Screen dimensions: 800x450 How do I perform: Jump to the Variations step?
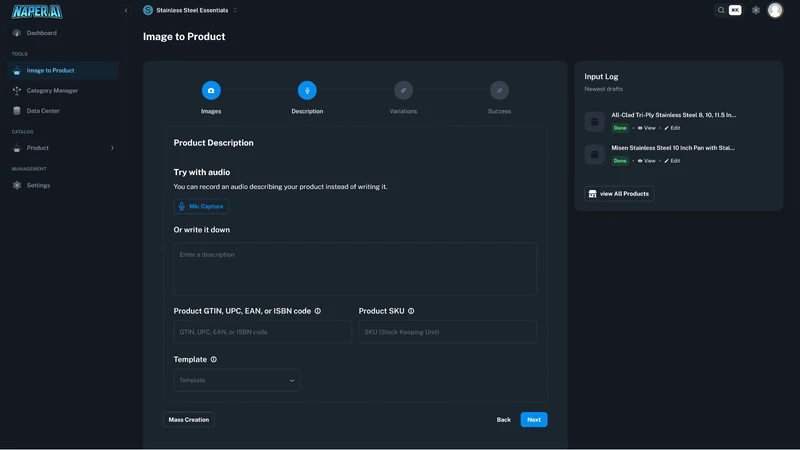tap(403, 90)
